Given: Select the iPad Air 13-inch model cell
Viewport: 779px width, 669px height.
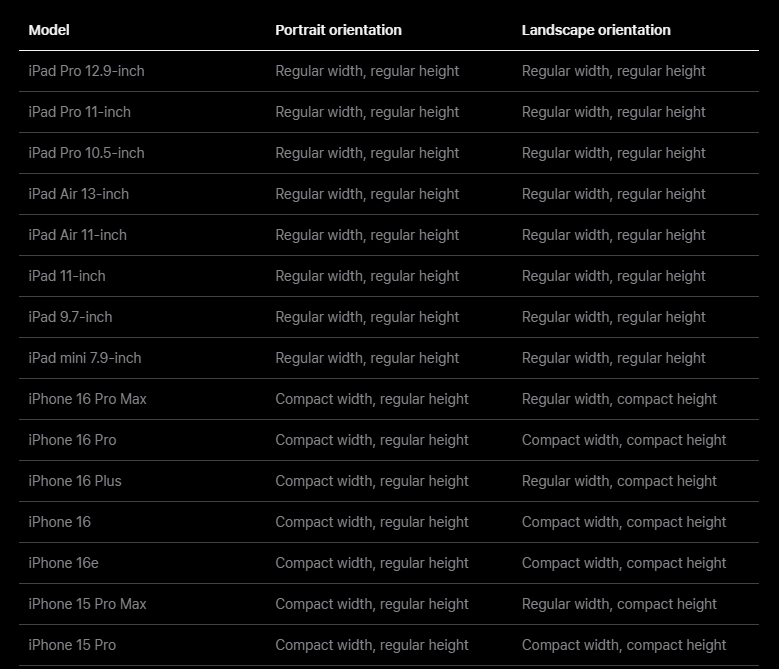Looking at the screenshot, I should pos(78,194).
